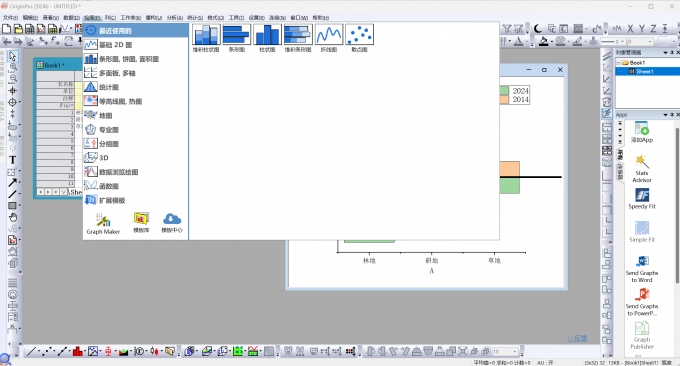Image resolution: width=680 pixels, height=366 pixels.
Task: Pick the column chart thumbnail 柱状图
Action: (267, 38)
